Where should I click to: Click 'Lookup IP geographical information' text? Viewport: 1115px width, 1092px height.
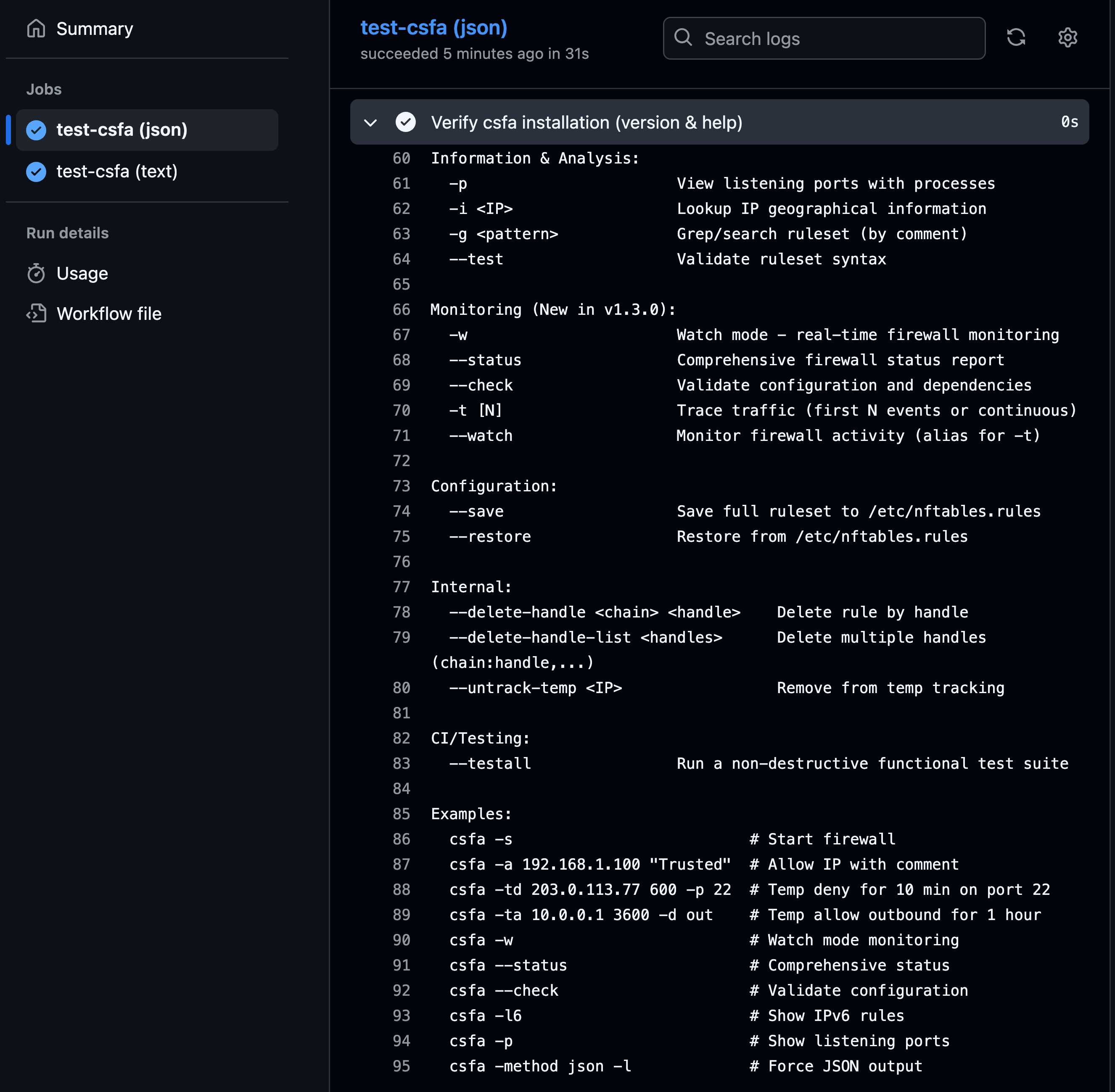[x=831, y=209]
